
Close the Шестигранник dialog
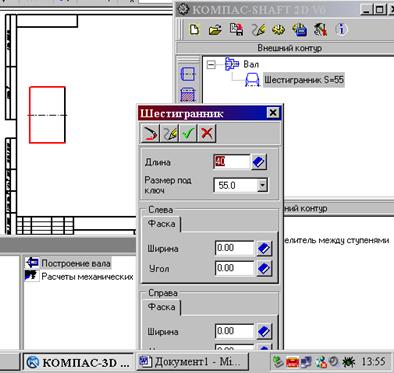tap(273, 113)
